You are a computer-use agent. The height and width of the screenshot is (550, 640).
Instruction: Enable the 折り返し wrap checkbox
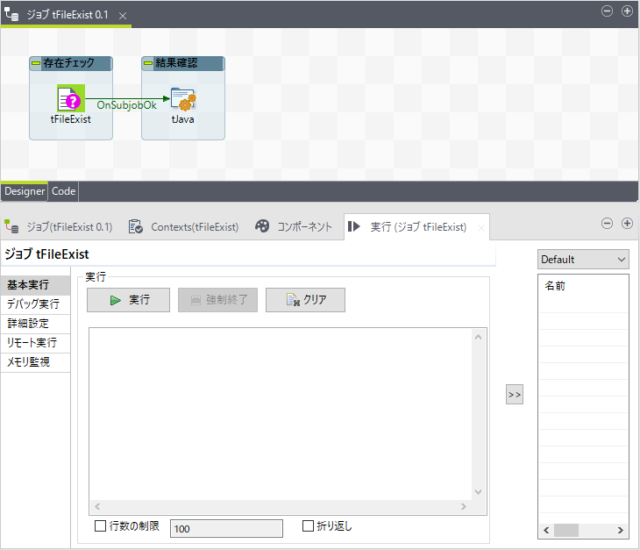tap(308, 526)
